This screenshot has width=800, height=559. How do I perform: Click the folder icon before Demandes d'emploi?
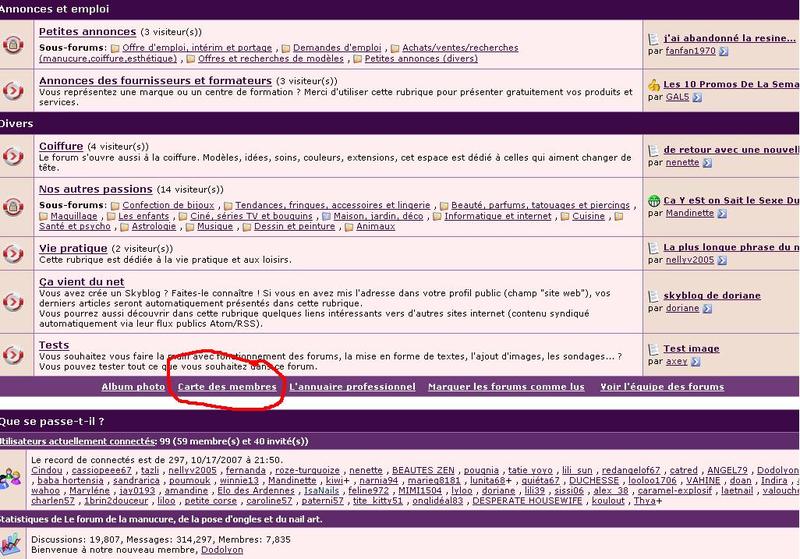point(286,48)
